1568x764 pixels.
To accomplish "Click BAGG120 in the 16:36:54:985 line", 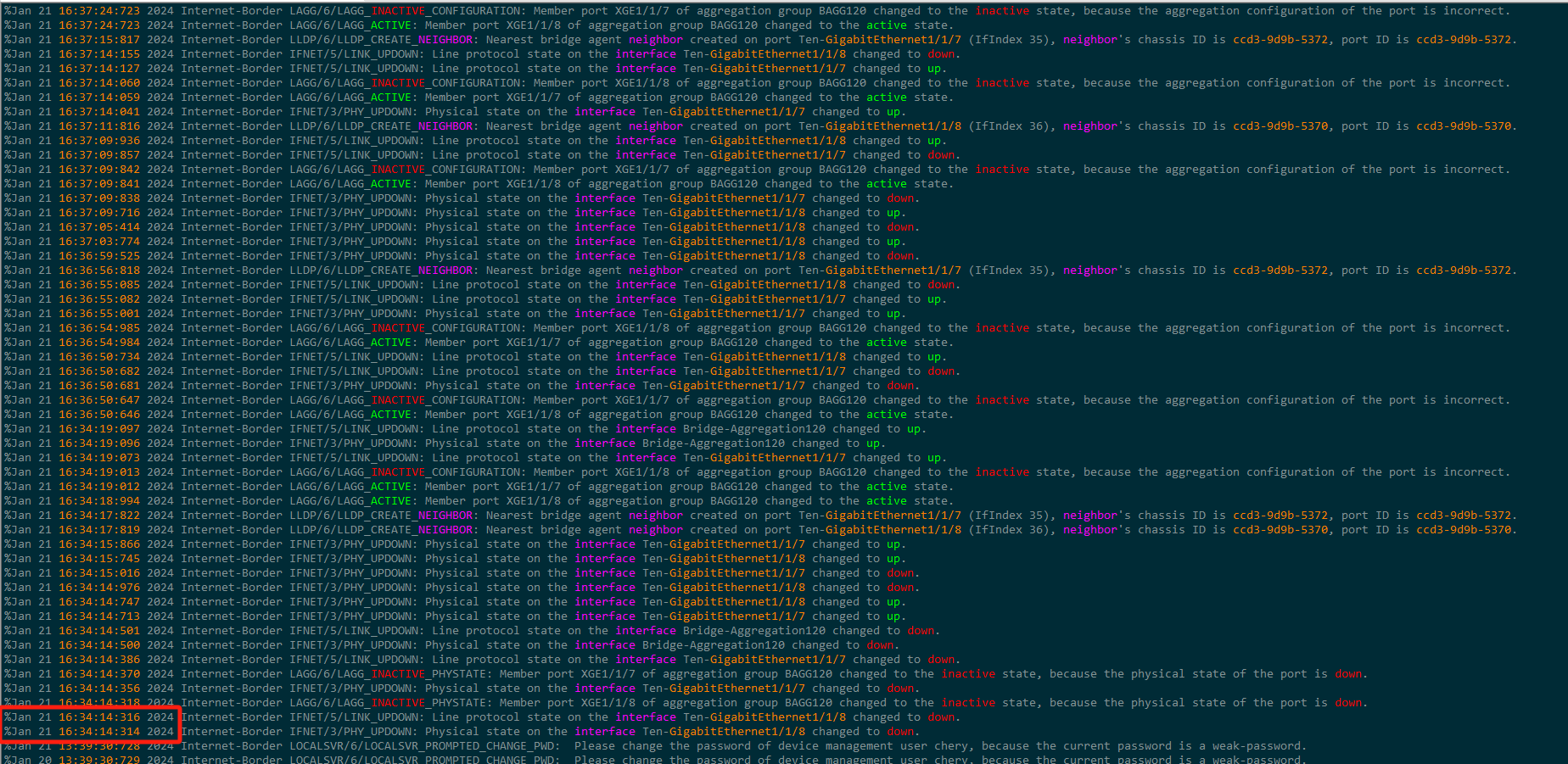I will (x=843, y=328).
